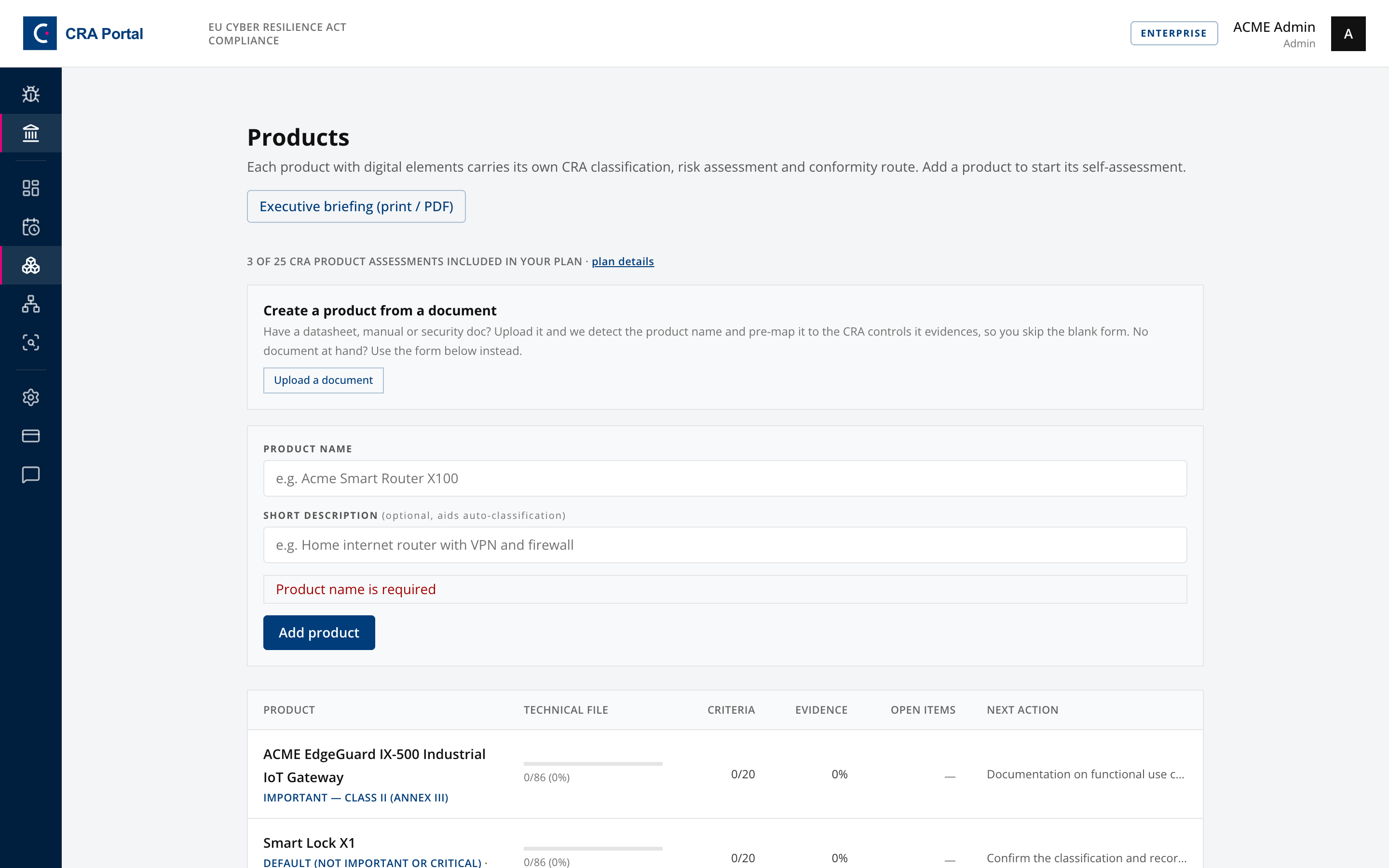Click the Next Action column header
The width and height of the screenshot is (1389, 868).
point(1022,709)
